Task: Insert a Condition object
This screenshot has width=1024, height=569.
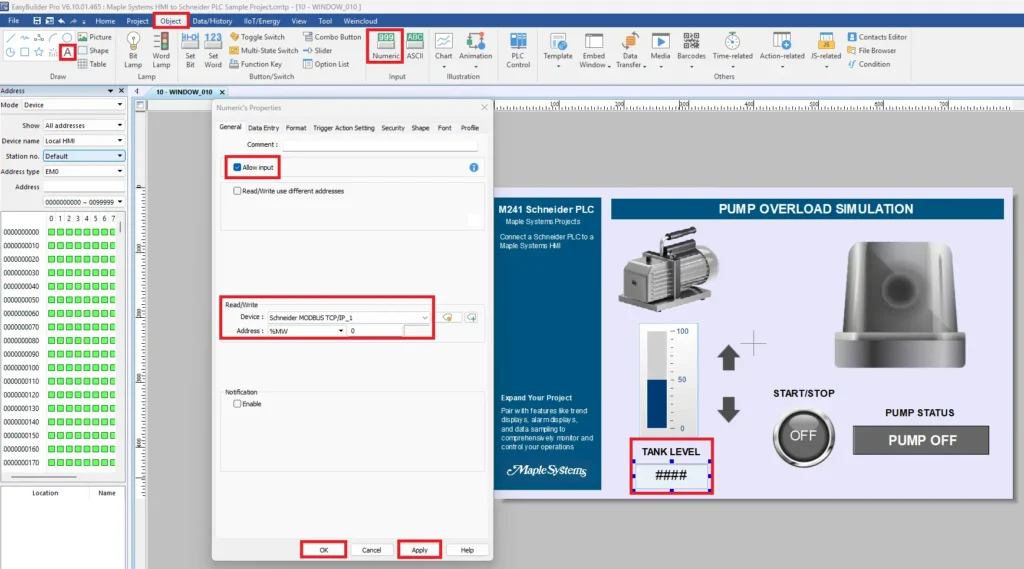Action: 869,64
